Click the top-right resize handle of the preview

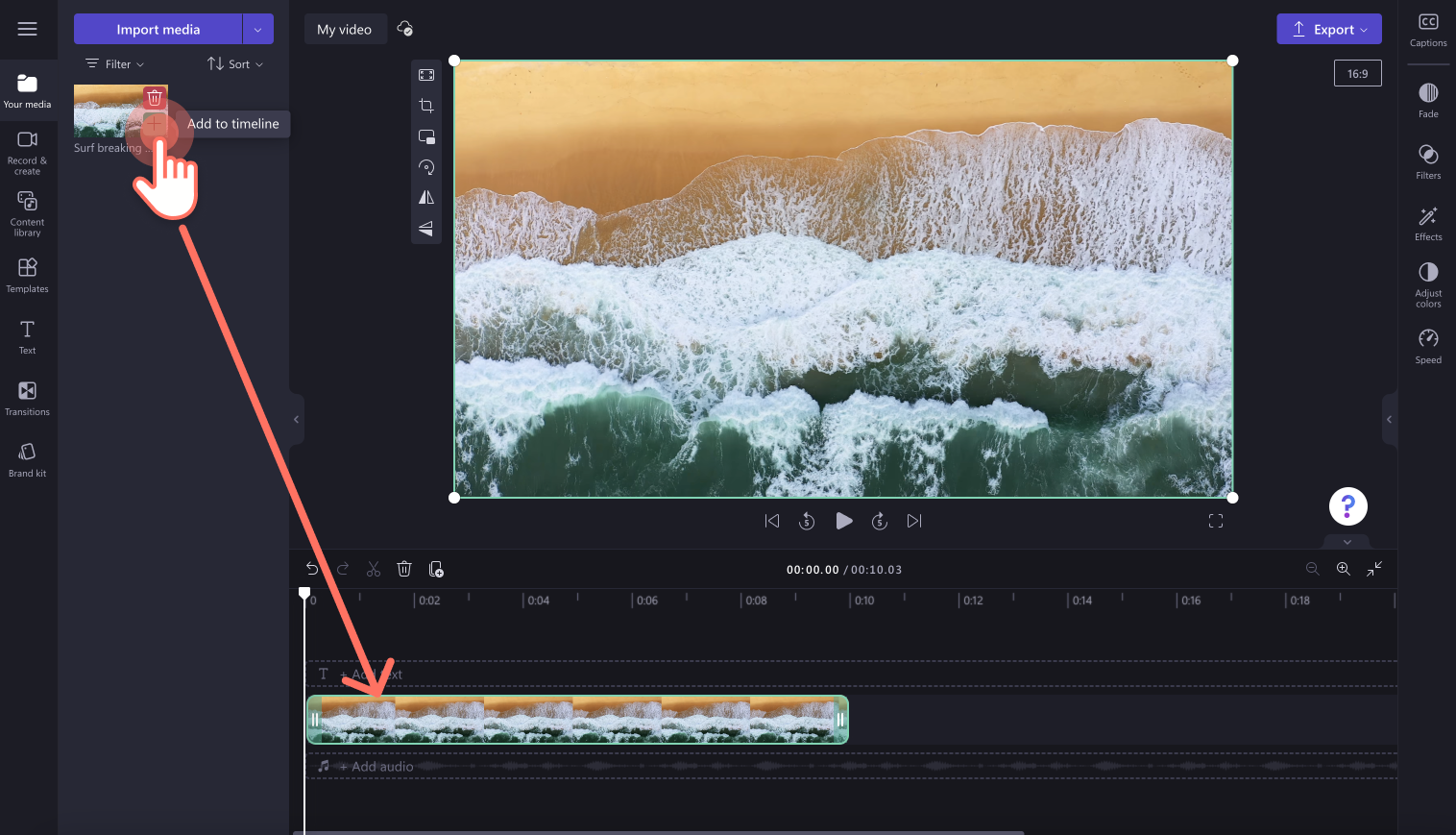(x=1232, y=61)
